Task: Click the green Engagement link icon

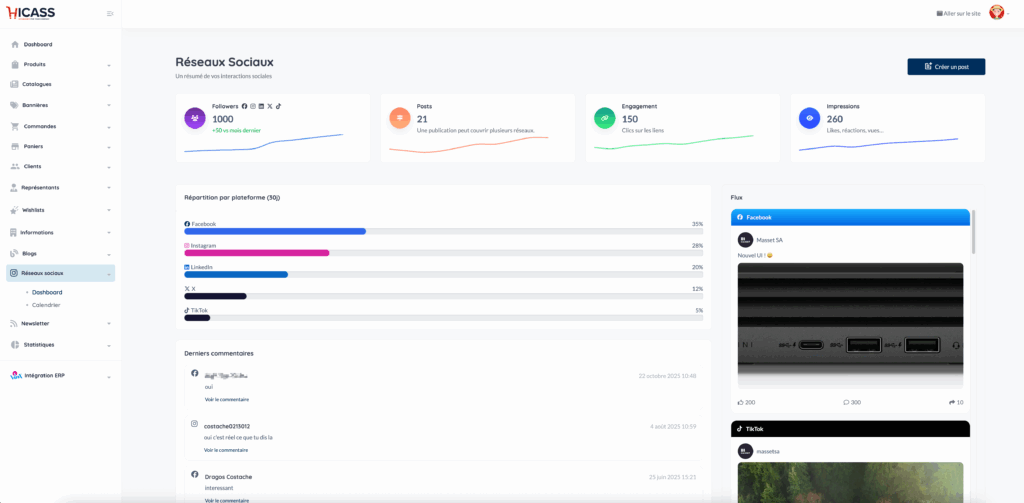Action: [x=604, y=118]
